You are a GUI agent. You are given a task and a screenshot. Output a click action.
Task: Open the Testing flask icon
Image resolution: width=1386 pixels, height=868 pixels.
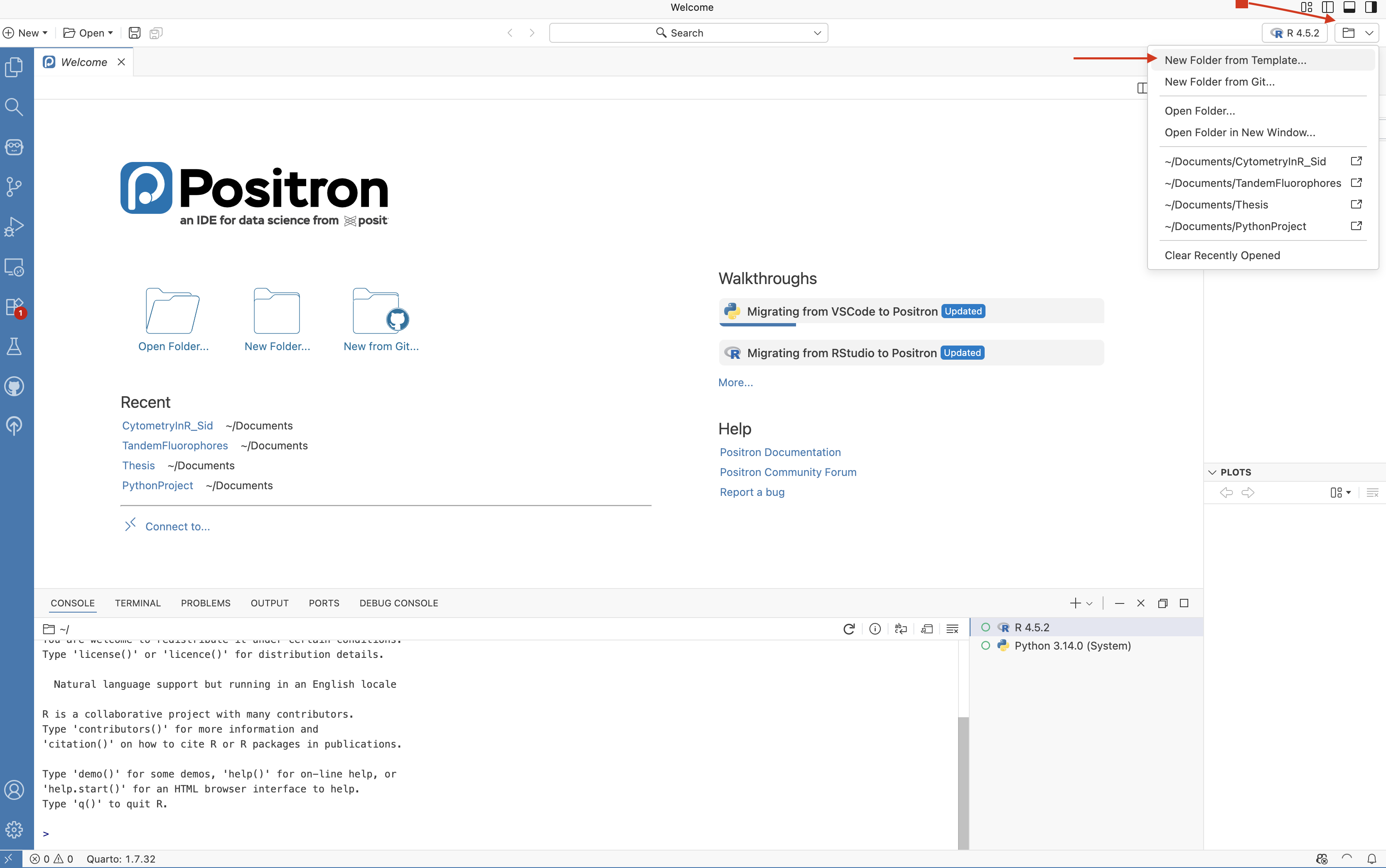14,346
